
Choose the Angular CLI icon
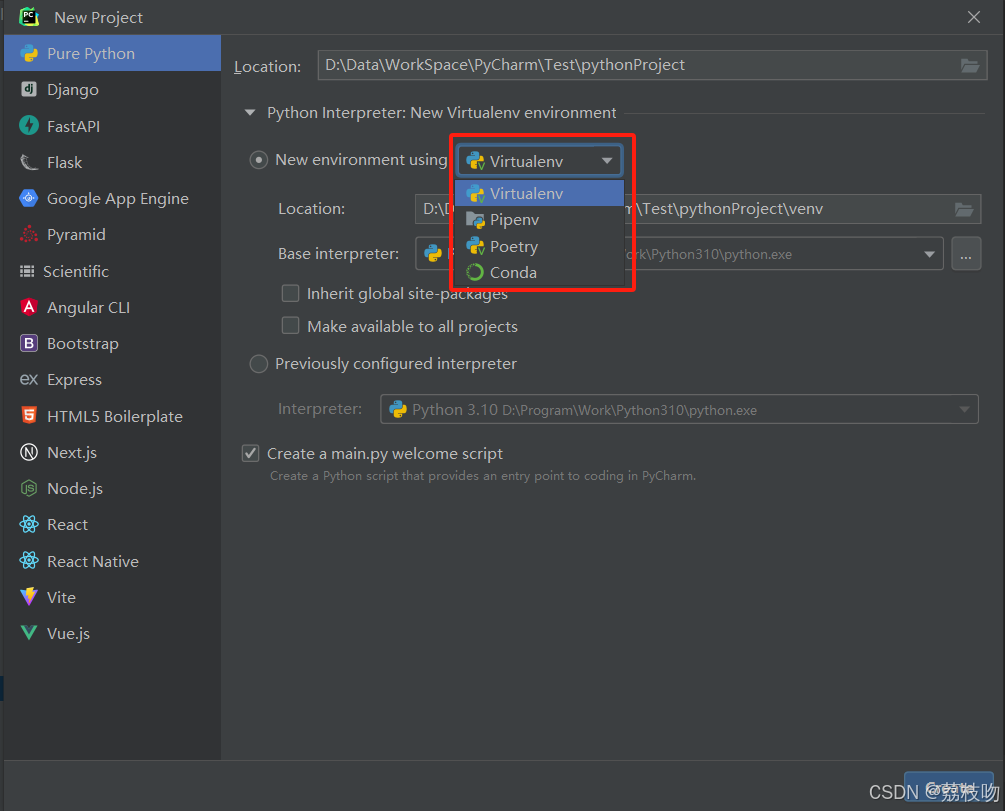click(29, 307)
